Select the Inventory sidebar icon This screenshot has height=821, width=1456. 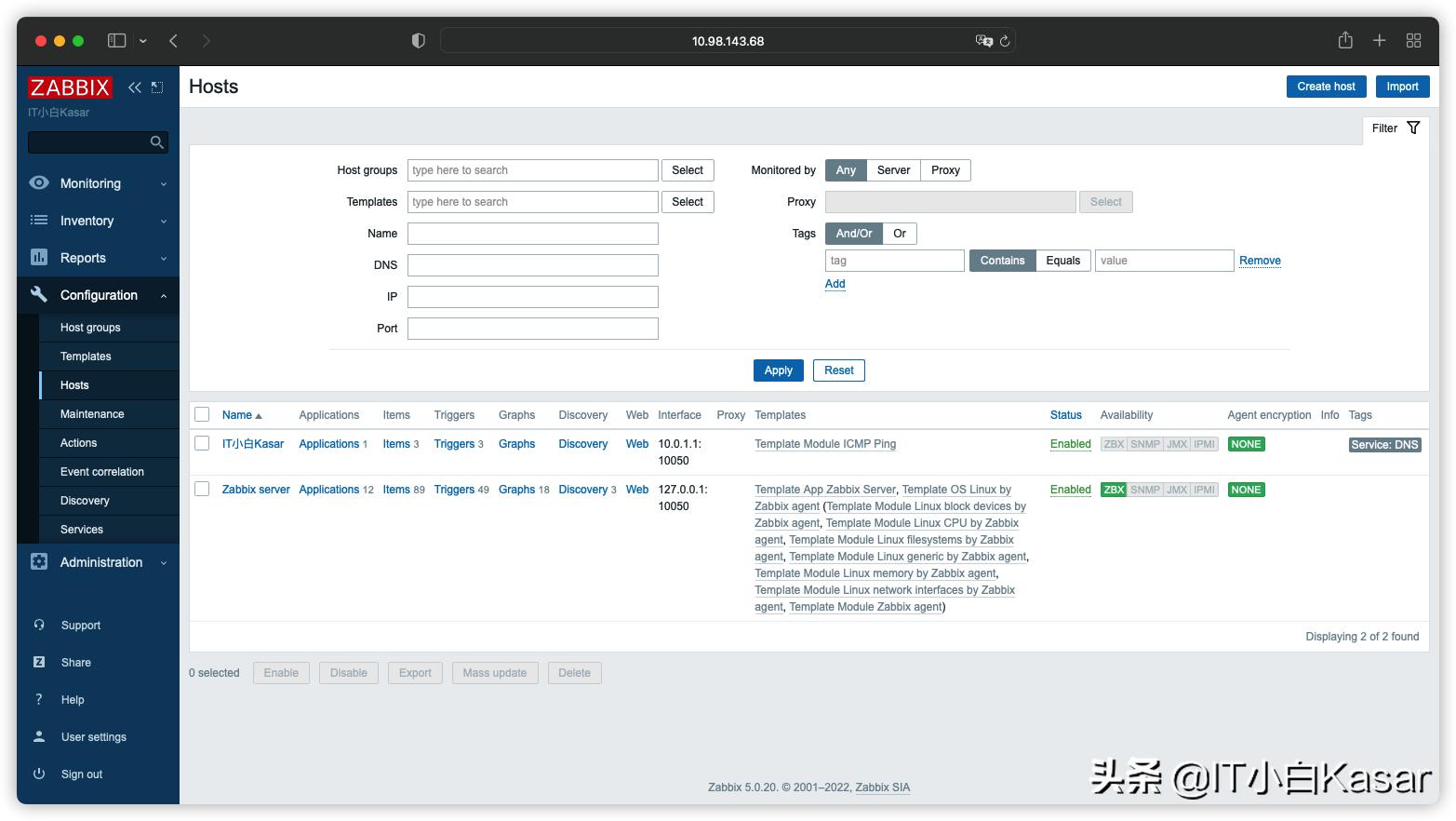coord(38,221)
